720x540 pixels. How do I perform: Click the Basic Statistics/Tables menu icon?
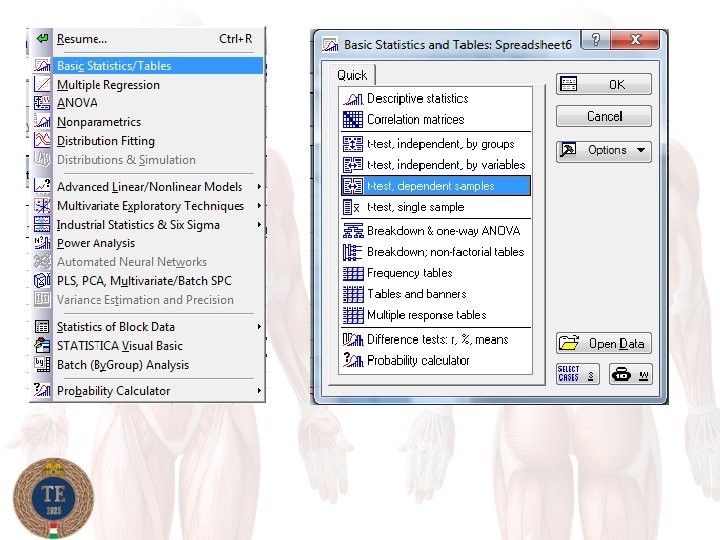coord(42,66)
